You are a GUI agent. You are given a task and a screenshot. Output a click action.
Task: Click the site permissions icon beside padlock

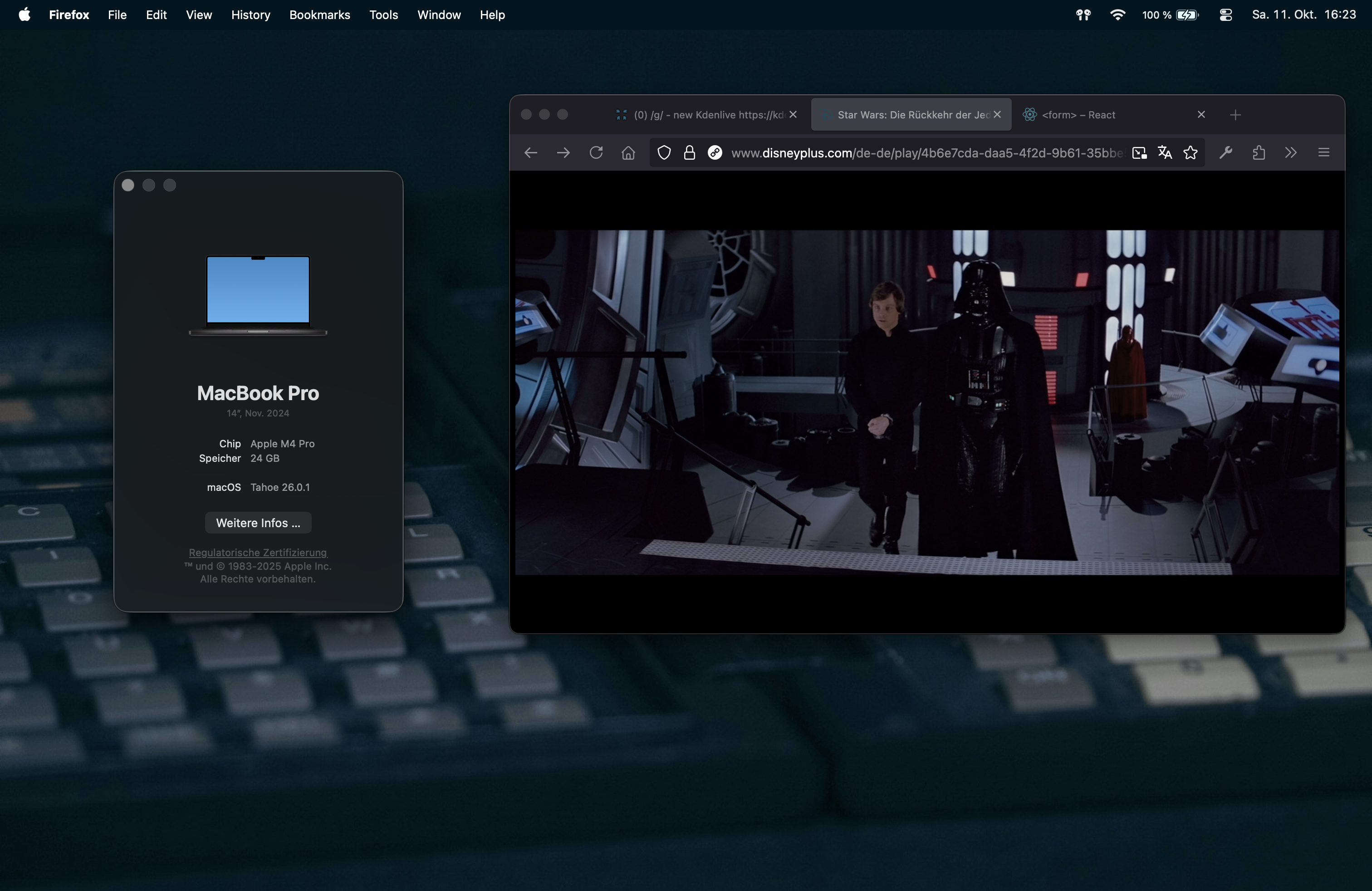click(x=715, y=153)
